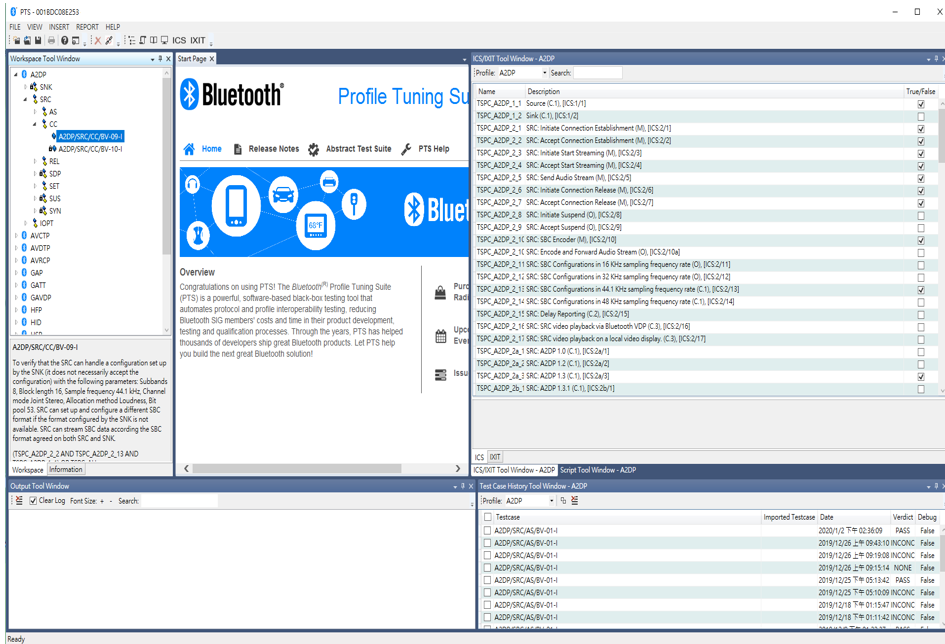945x644 pixels.
Task: Toggle checkbox for TSPC_A2DP_2_8 Initiate Suspend
Action: pos(921,215)
